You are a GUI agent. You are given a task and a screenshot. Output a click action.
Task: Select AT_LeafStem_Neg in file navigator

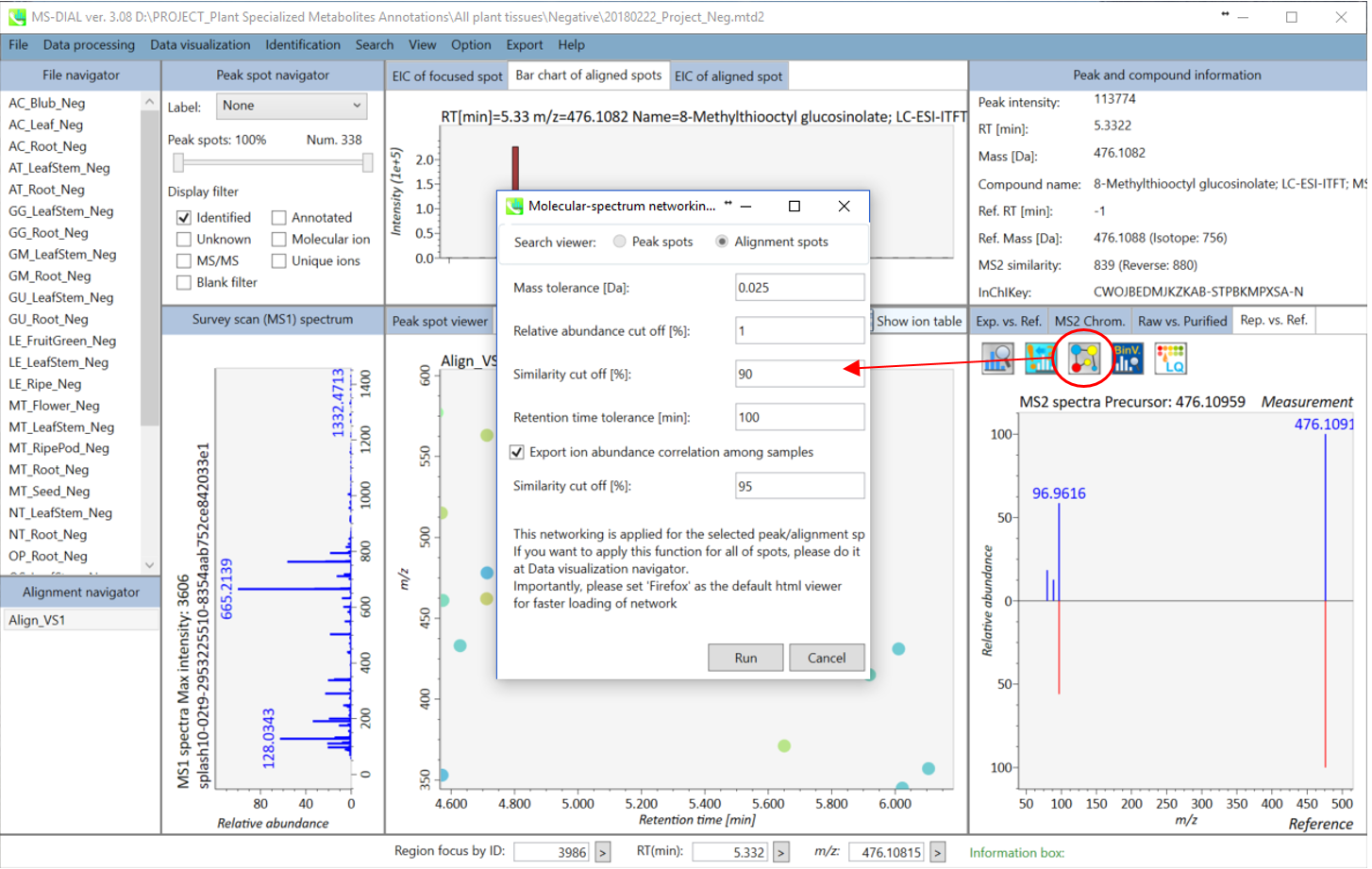[59, 168]
